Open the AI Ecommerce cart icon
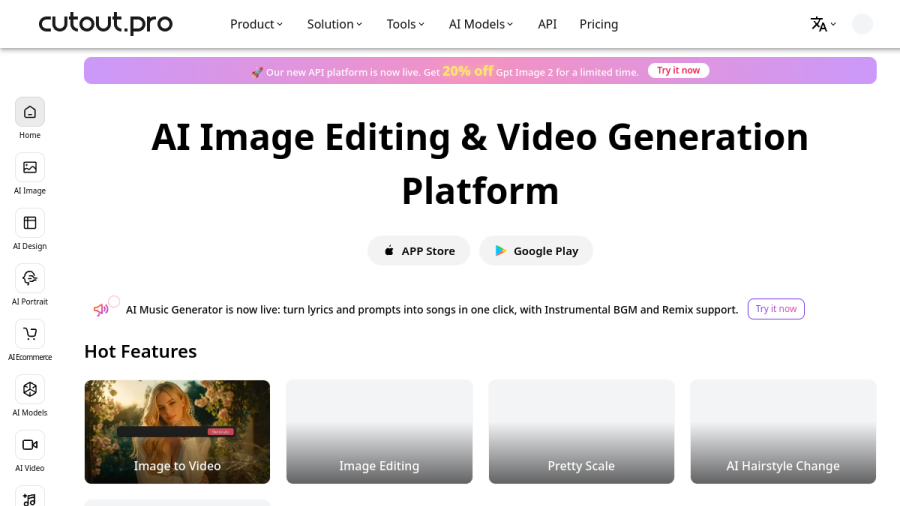The height and width of the screenshot is (506, 900). [x=30, y=334]
